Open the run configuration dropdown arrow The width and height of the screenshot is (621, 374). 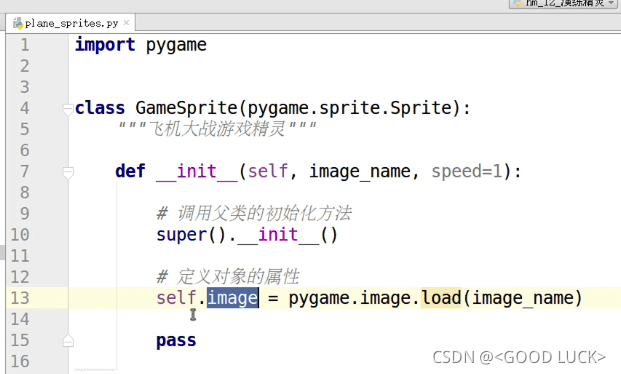[x=611, y=3]
